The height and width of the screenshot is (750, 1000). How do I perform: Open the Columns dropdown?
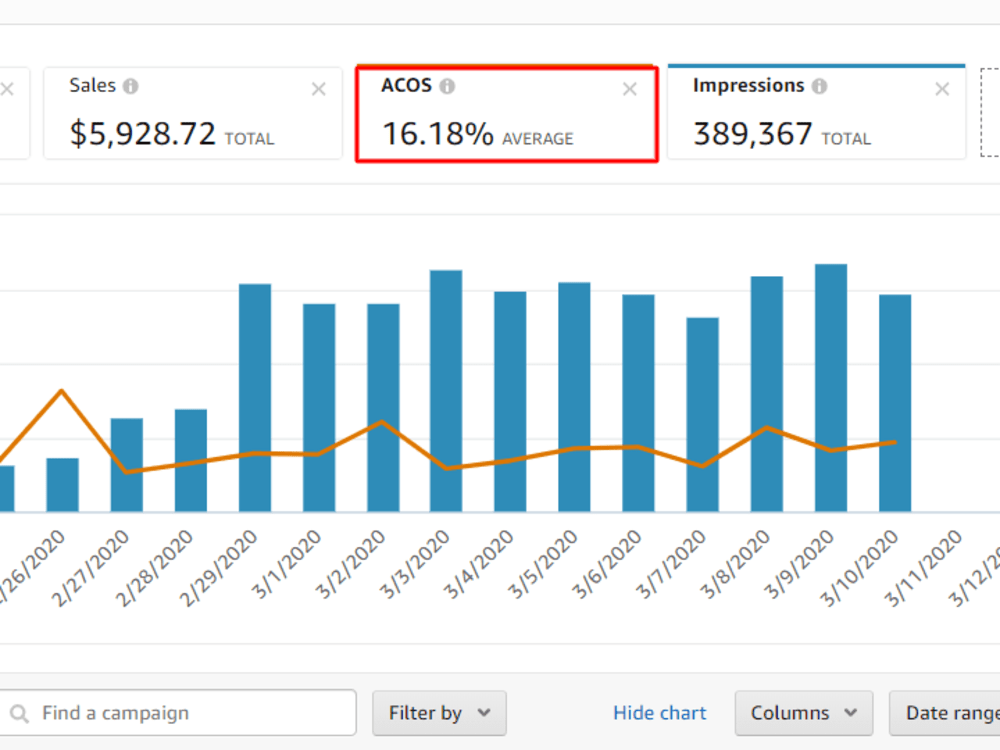click(804, 713)
